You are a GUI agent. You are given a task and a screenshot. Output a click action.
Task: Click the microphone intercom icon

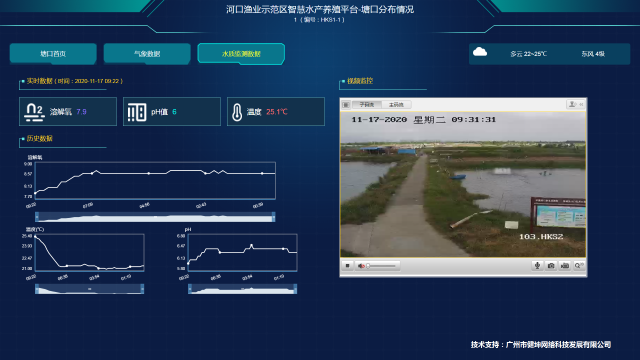click(537, 266)
